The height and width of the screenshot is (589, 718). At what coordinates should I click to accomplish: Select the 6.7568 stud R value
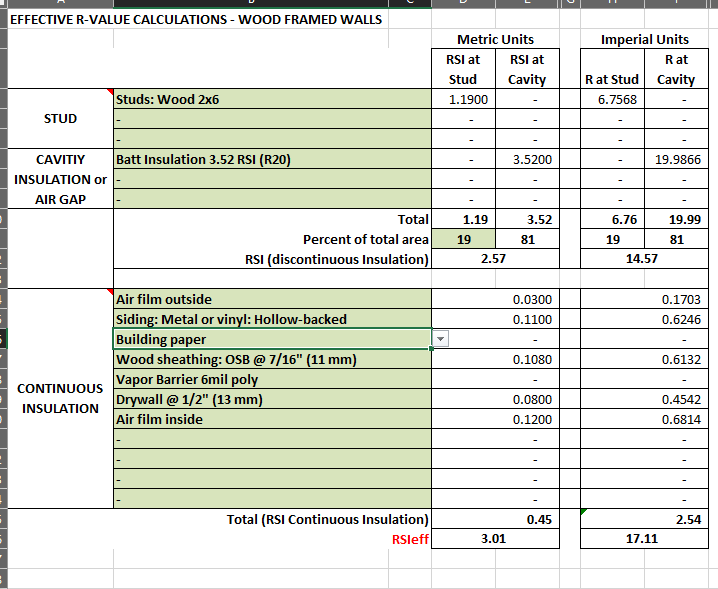pos(612,99)
